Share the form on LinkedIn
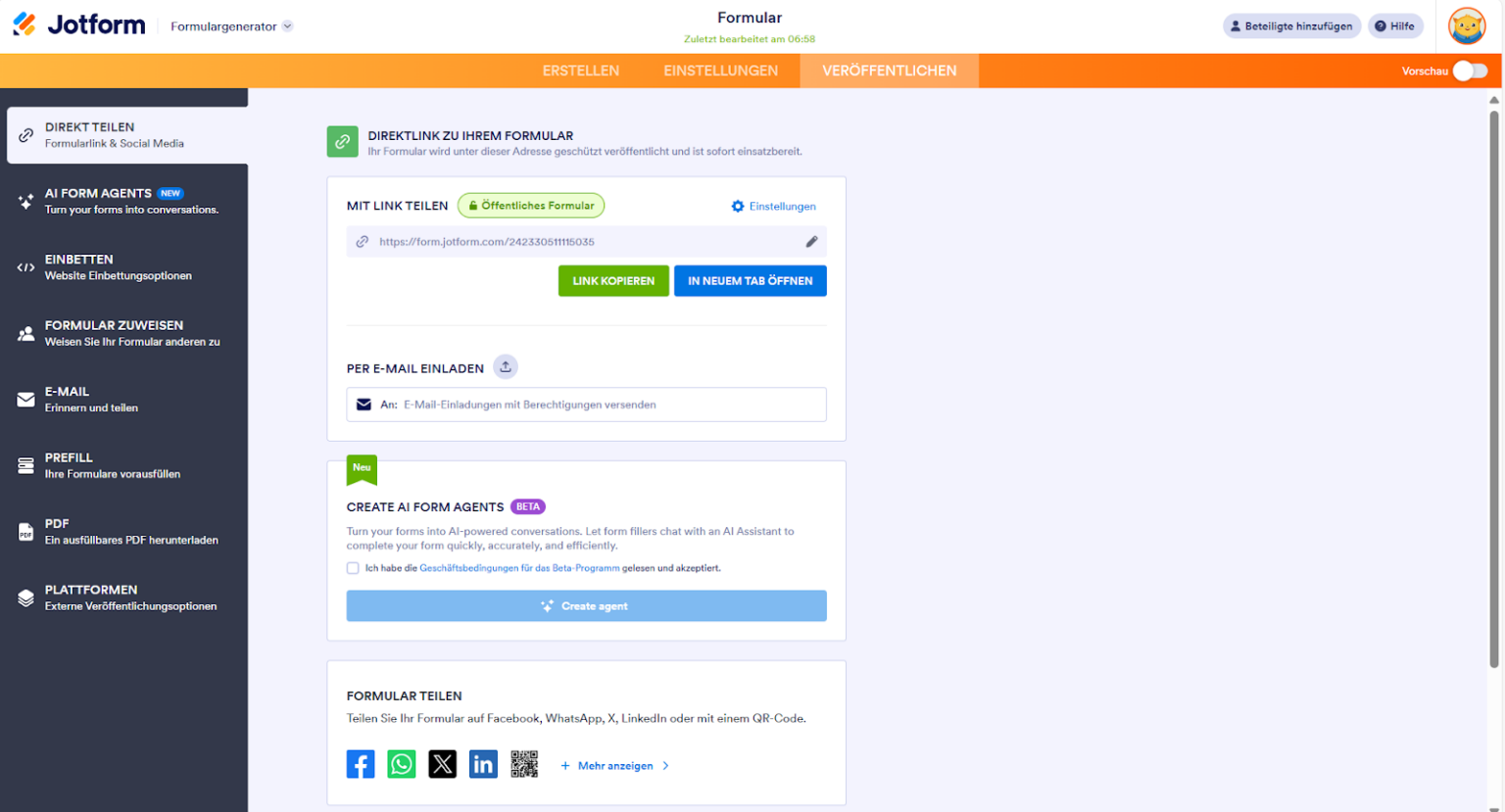 click(483, 764)
